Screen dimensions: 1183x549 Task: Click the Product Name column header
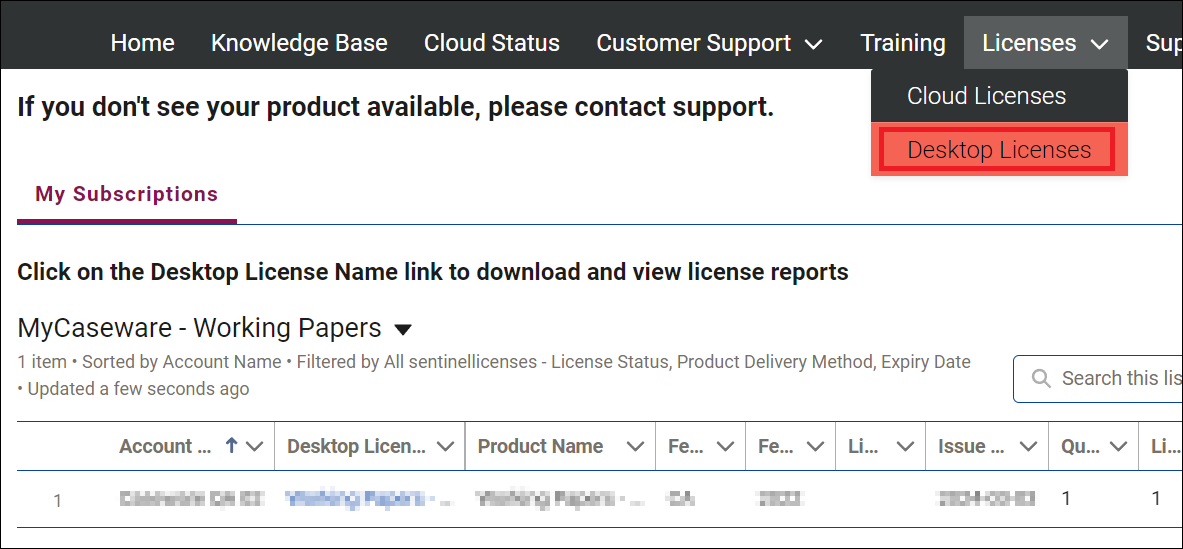pyautogui.click(x=540, y=447)
